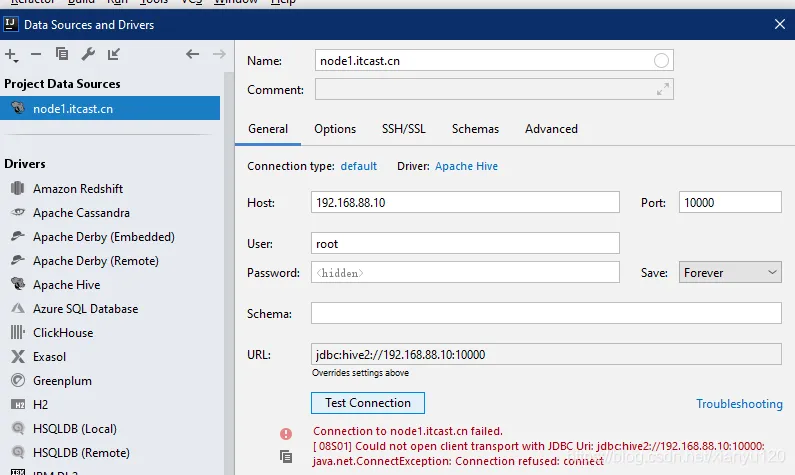Select node1.itcast.cn in Project Data Sources
This screenshot has height=475, width=795.
[x=110, y=108]
